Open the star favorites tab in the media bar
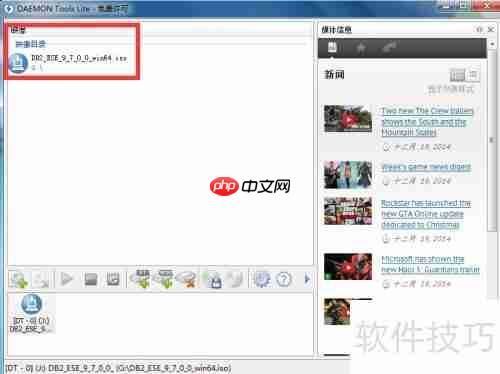Screen dimensions: 500x374 click(361, 48)
